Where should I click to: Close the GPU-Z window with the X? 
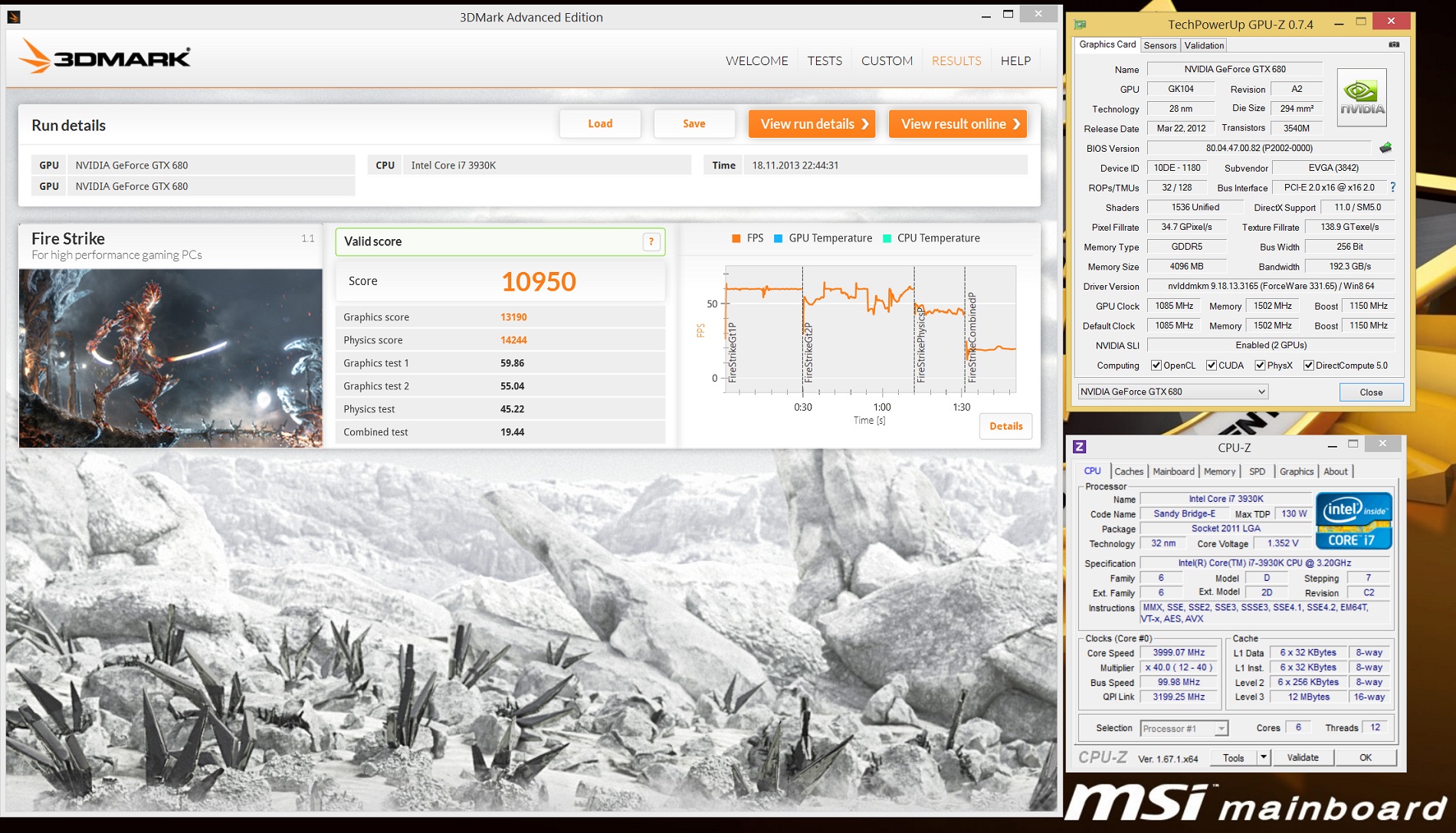point(1391,21)
